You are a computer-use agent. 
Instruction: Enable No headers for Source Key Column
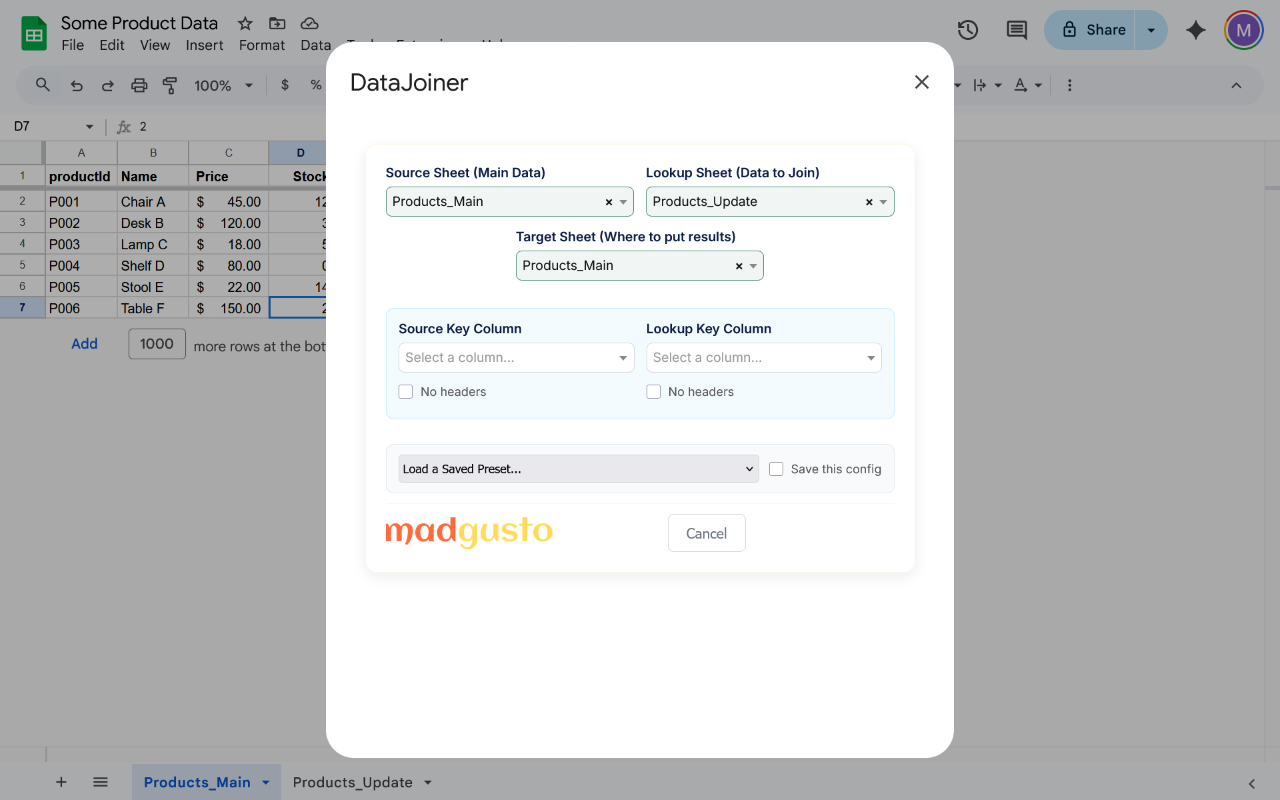point(405,391)
